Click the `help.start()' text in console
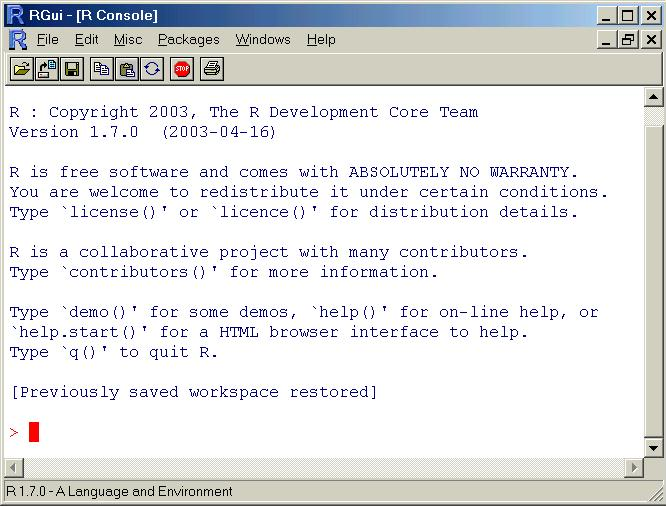This screenshot has height=506, width=666. click(79, 332)
